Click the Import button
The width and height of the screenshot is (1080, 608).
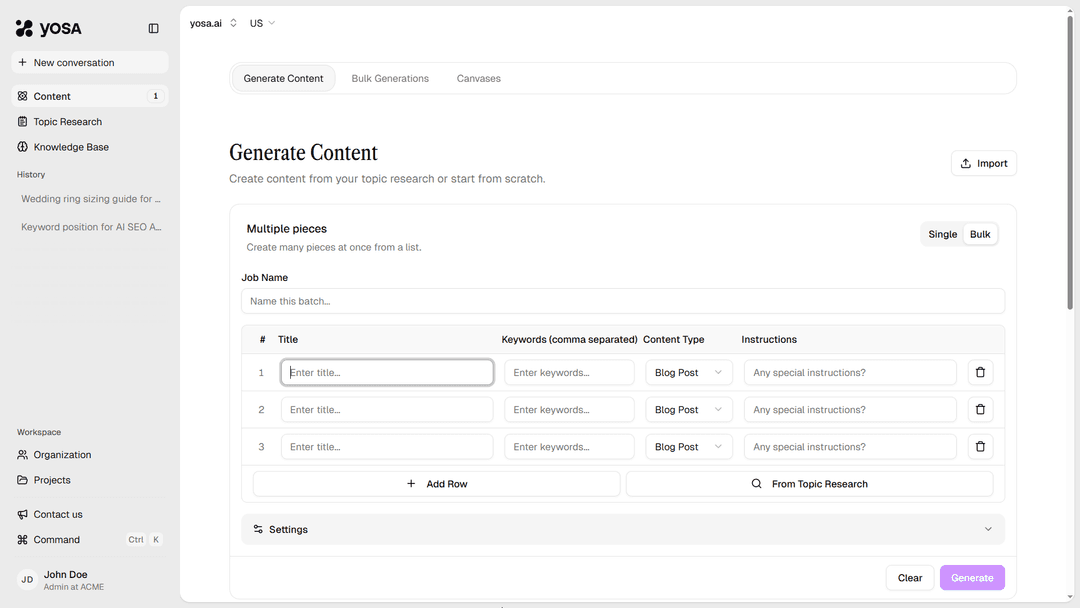point(983,162)
